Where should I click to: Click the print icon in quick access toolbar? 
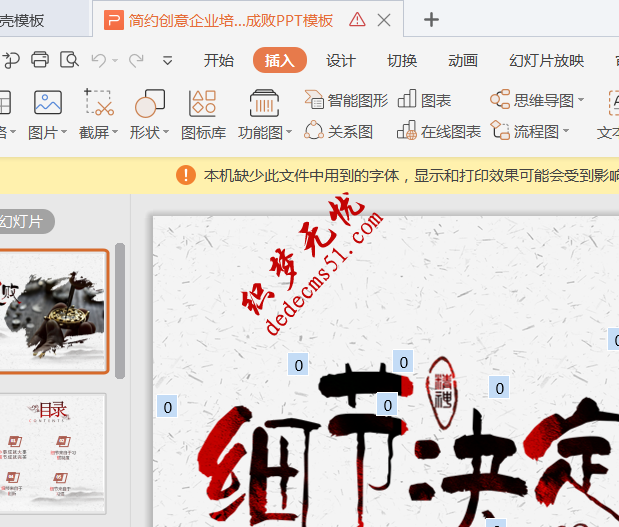point(40,60)
